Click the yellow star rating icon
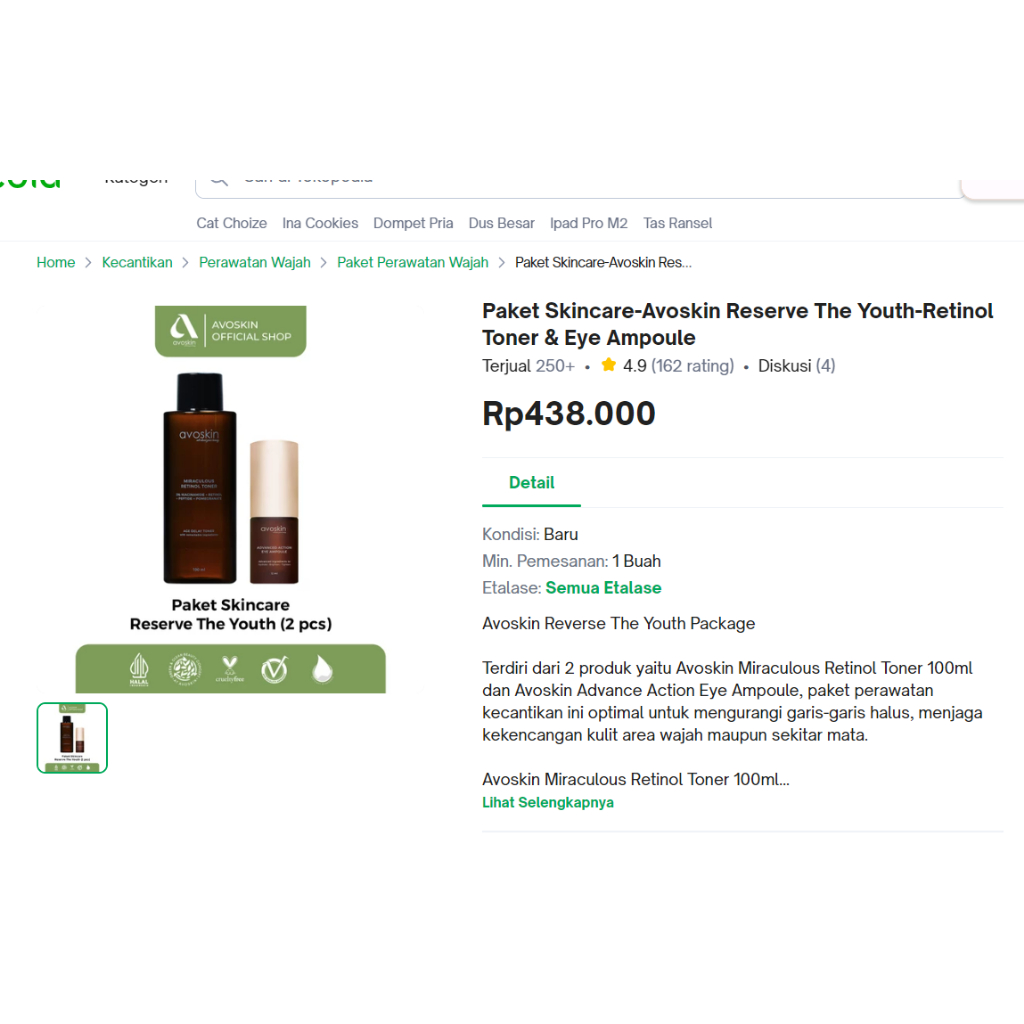The width and height of the screenshot is (1024, 1024). pos(608,365)
